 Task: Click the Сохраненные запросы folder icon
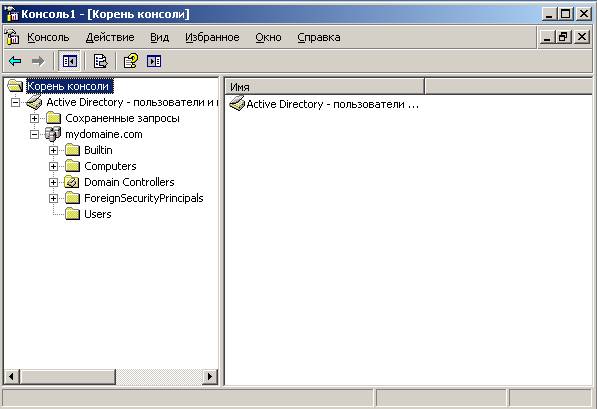tap(54, 118)
